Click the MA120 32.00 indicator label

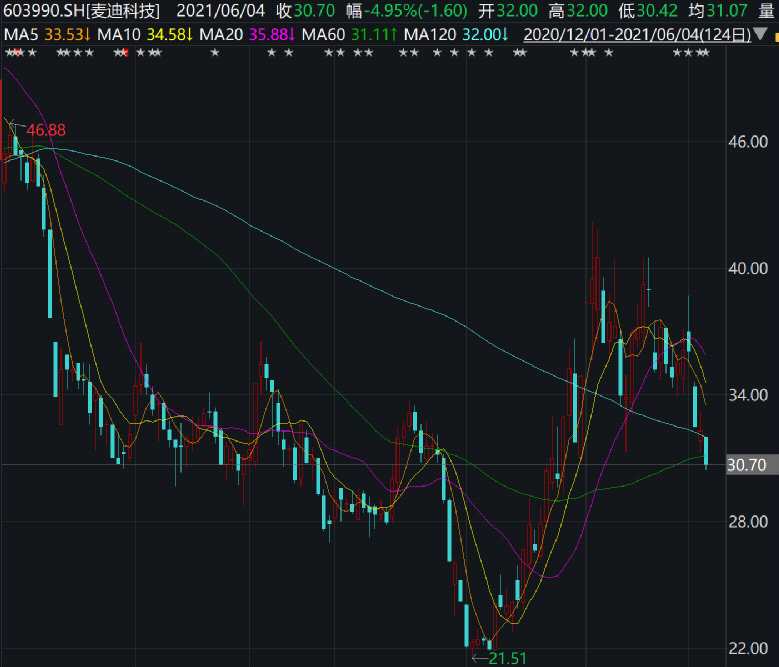click(x=456, y=34)
